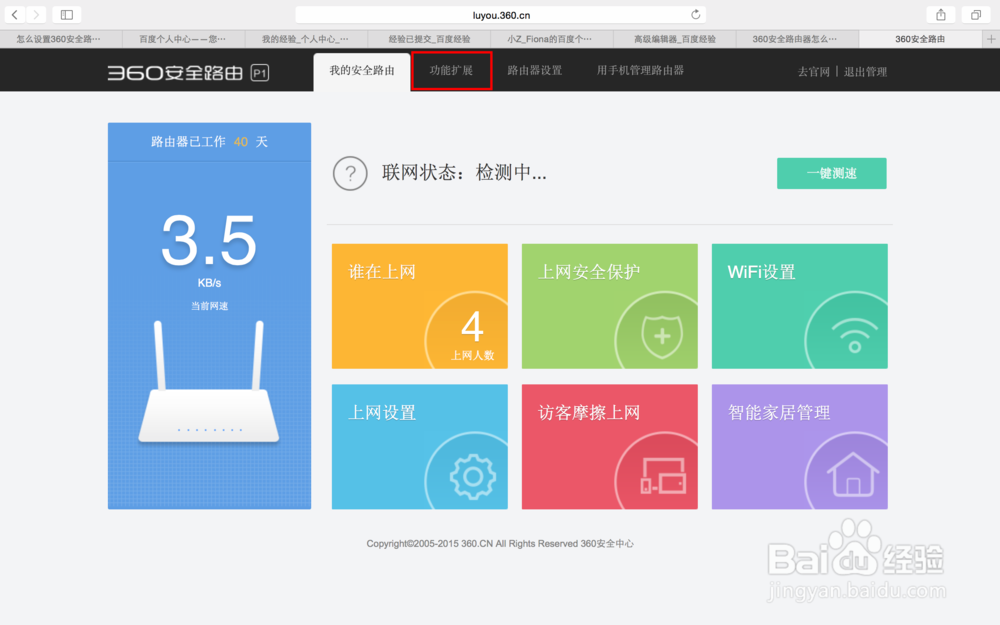Click 路由器已工作 40 天 header
The image size is (1000, 625).
pos(209,142)
